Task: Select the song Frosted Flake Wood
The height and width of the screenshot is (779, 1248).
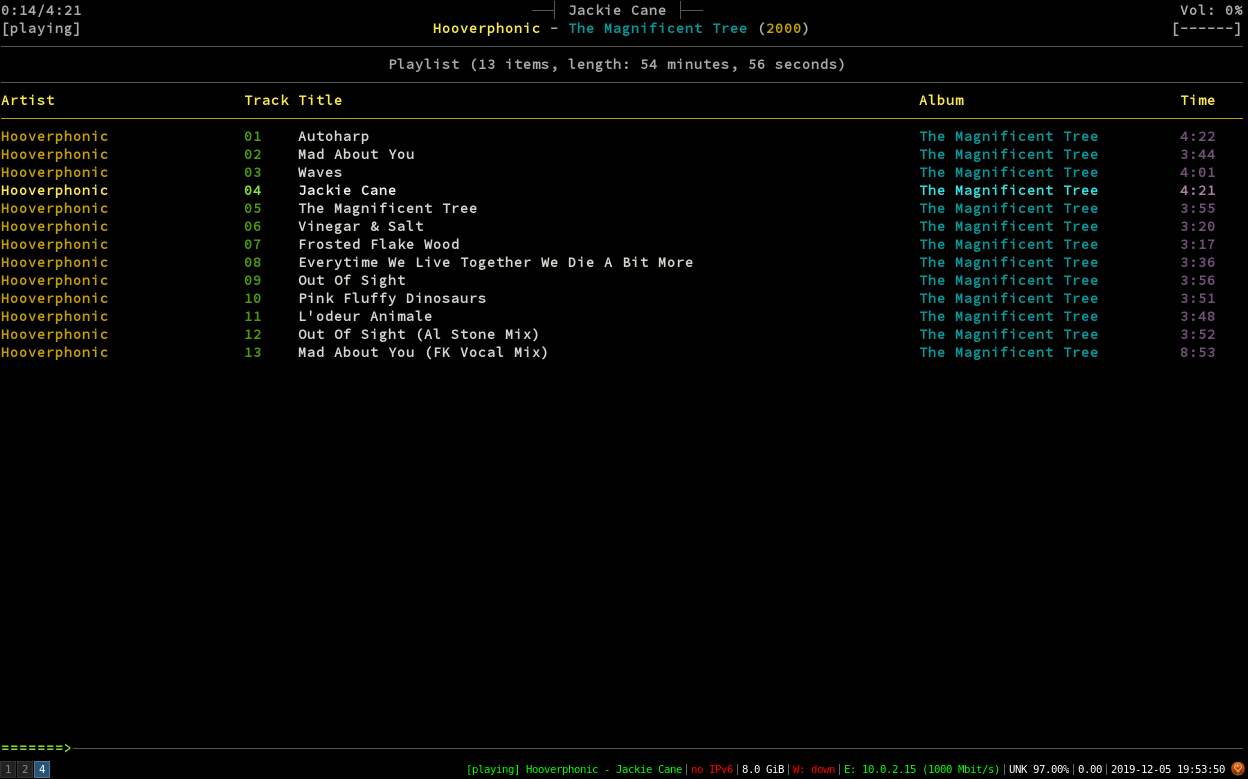Action: coord(379,244)
